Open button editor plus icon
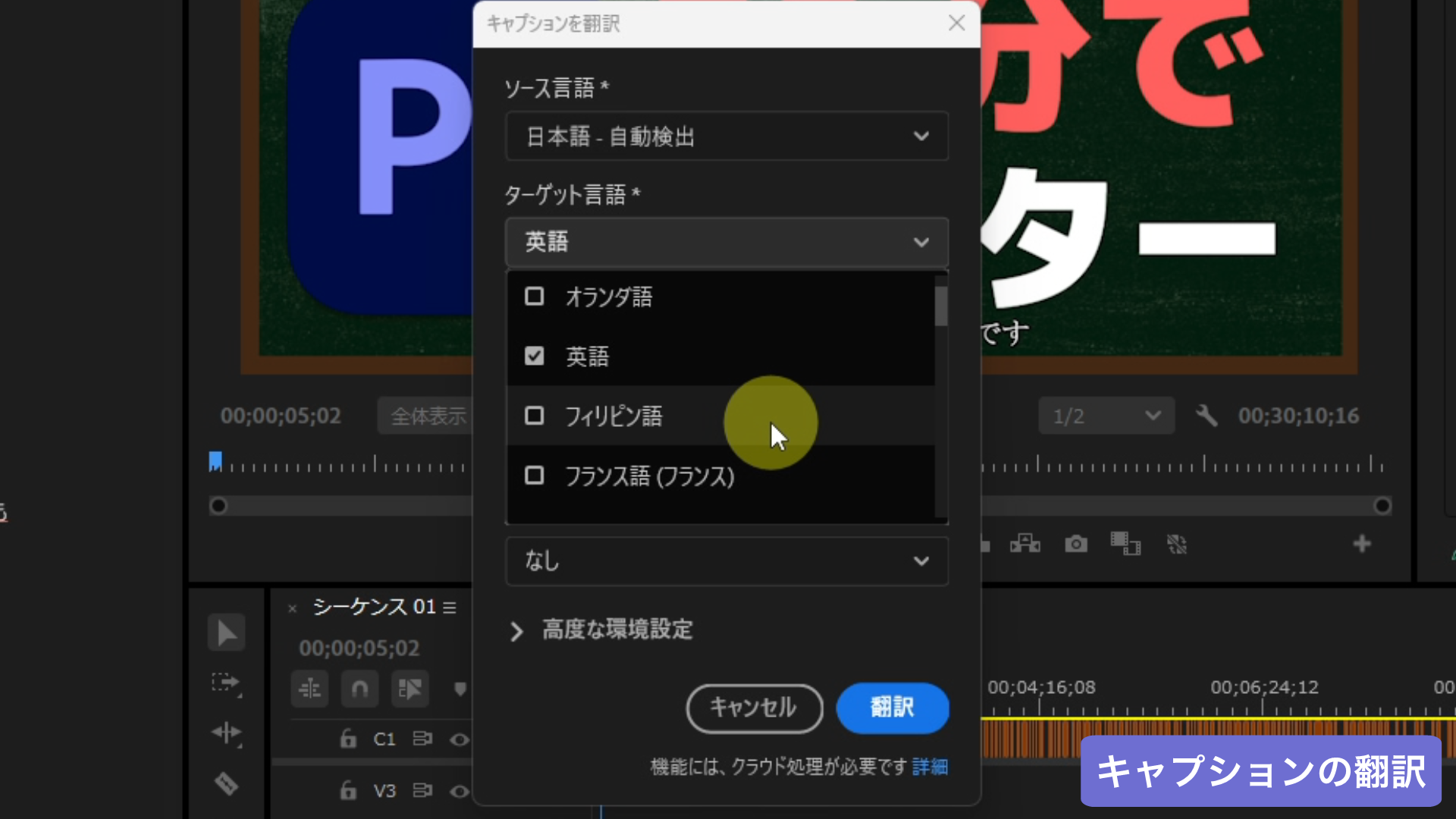The image size is (1456, 819). [1361, 544]
